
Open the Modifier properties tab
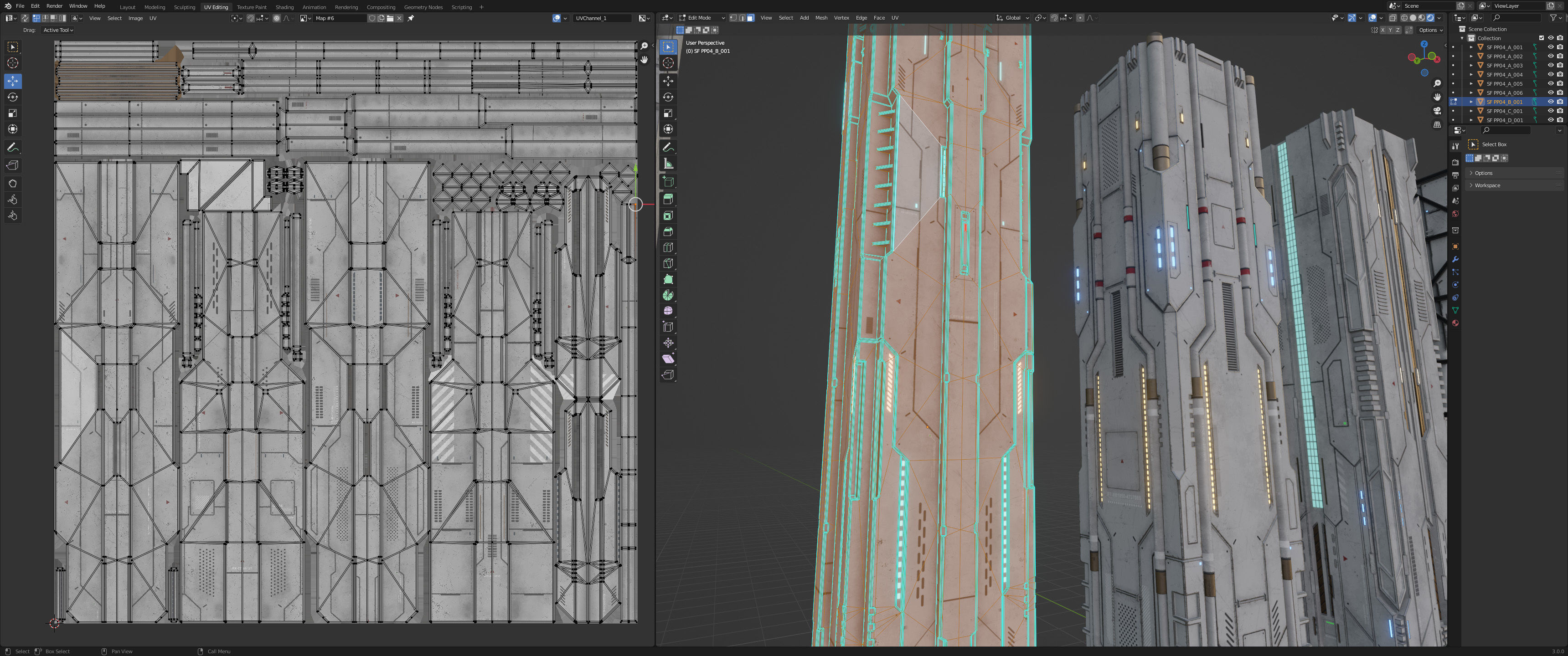(1455, 259)
